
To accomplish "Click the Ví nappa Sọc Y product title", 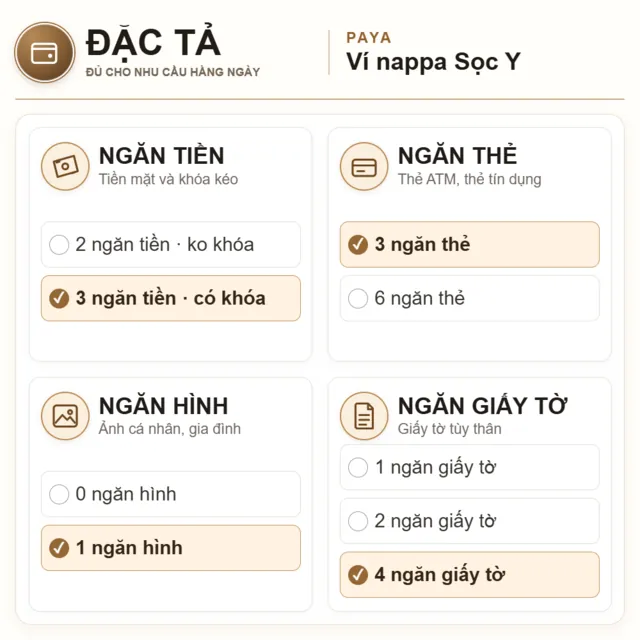I will click(x=433, y=62).
